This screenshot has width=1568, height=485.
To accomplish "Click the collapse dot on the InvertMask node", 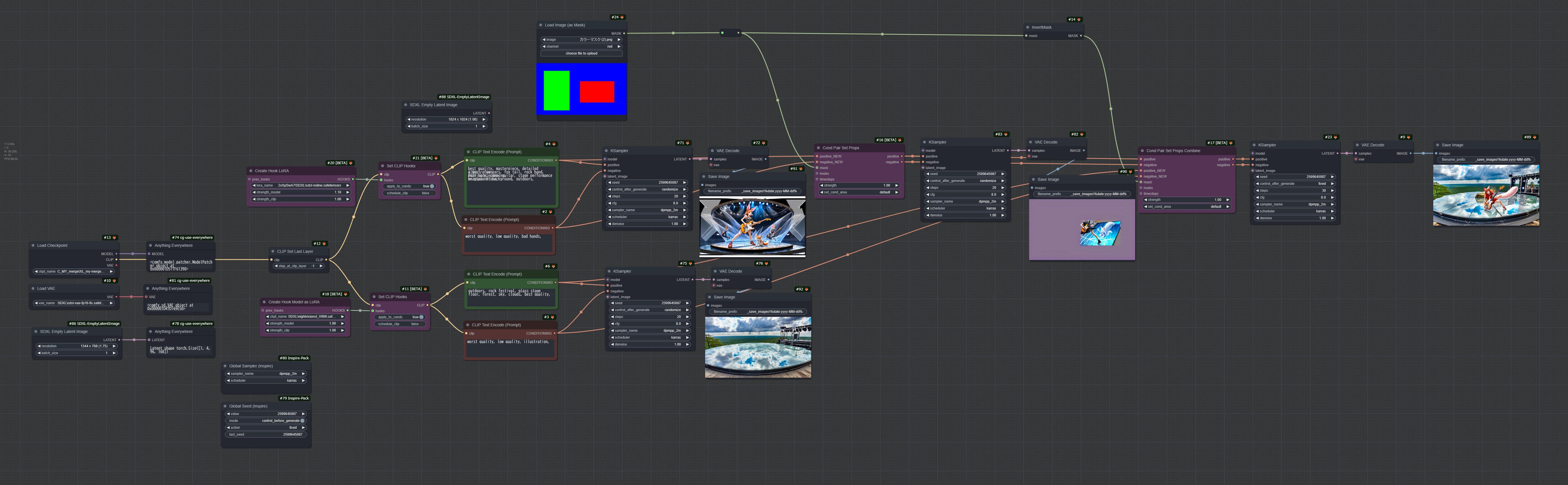I will click(x=1027, y=27).
